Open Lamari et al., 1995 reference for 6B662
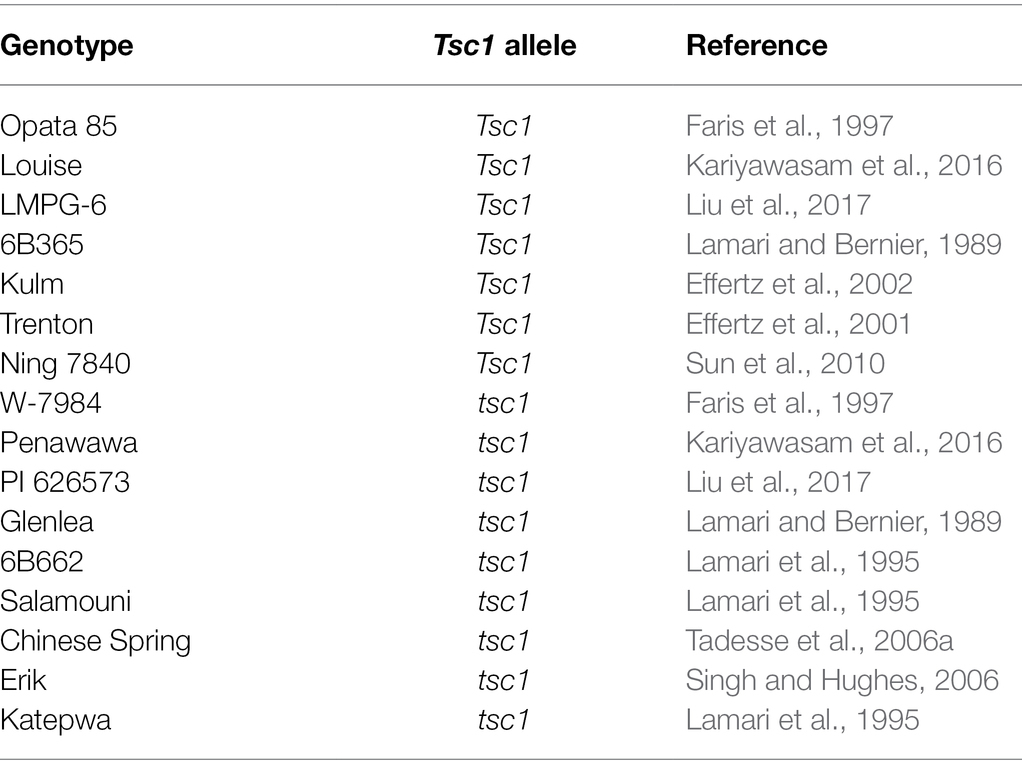Viewport: 1022px width, 775px height. (x=802, y=561)
